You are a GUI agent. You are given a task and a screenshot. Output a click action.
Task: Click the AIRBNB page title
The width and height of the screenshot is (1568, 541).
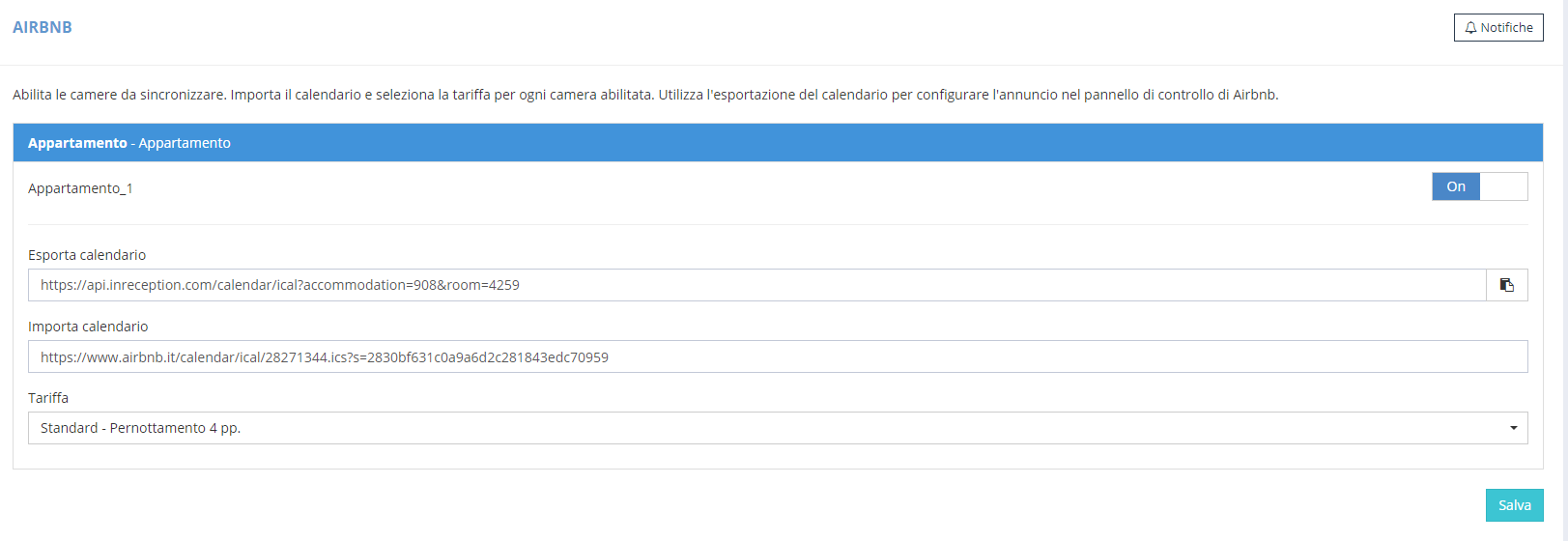click(43, 27)
